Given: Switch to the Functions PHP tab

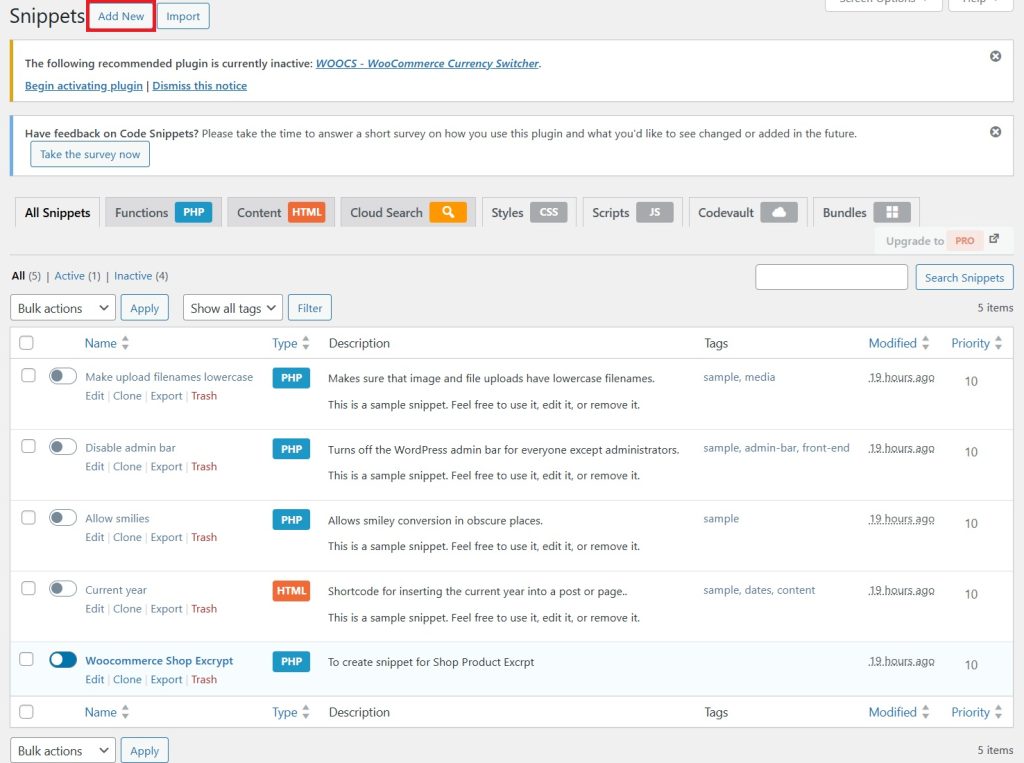Looking at the screenshot, I should coord(162,212).
